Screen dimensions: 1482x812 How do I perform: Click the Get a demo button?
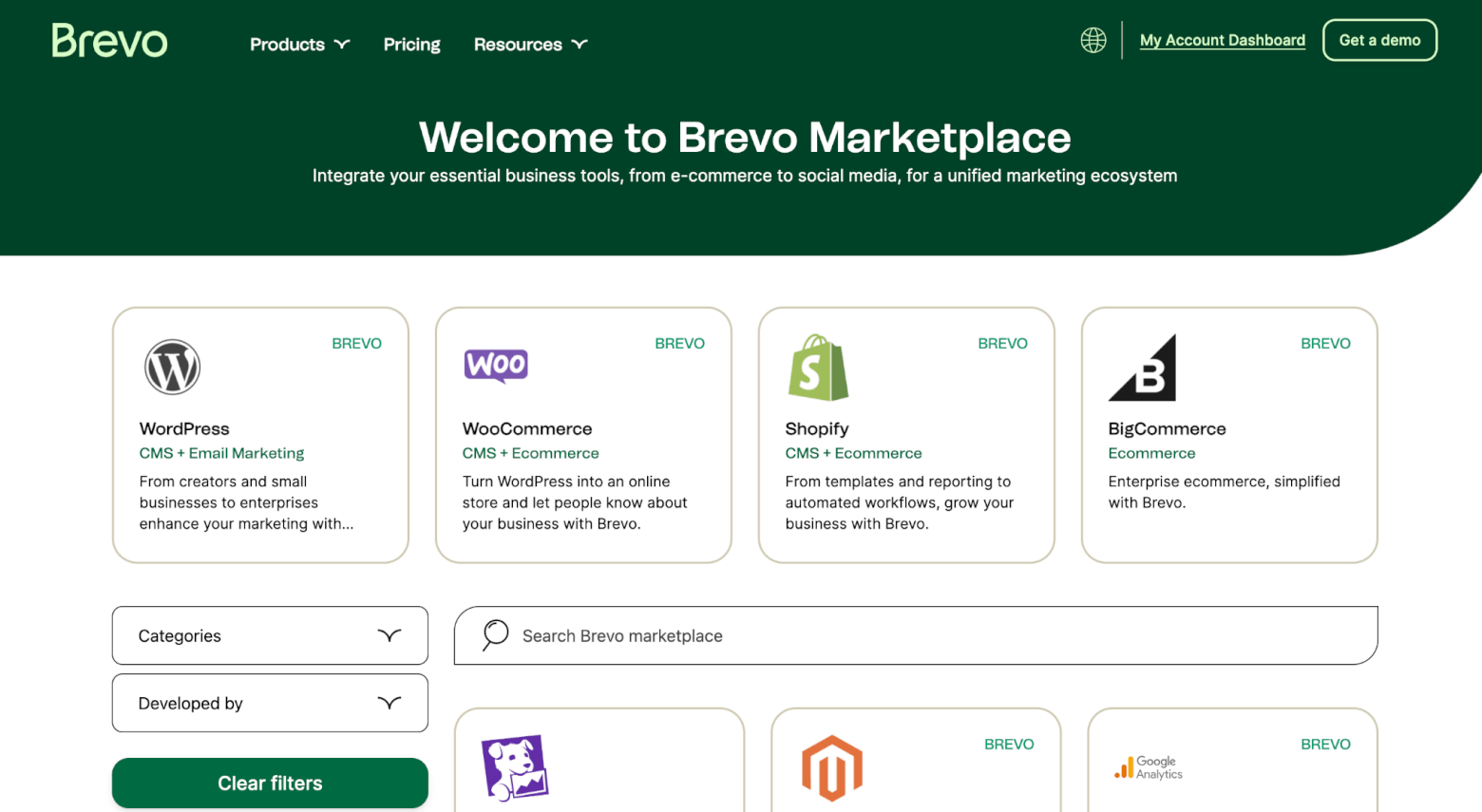[1379, 40]
